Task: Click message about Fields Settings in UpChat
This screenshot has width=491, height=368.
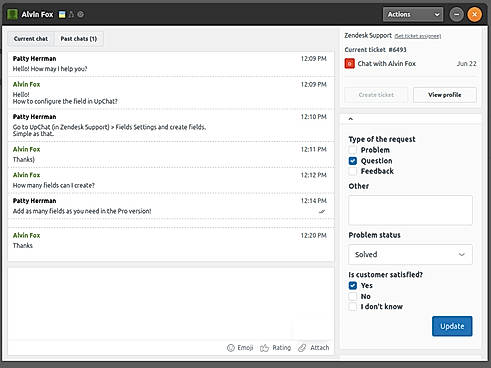Action: (109, 130)
